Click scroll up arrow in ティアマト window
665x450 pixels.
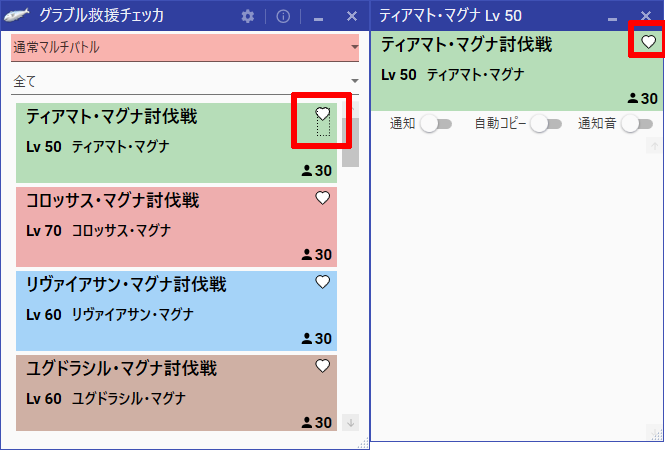click(654, 146)
